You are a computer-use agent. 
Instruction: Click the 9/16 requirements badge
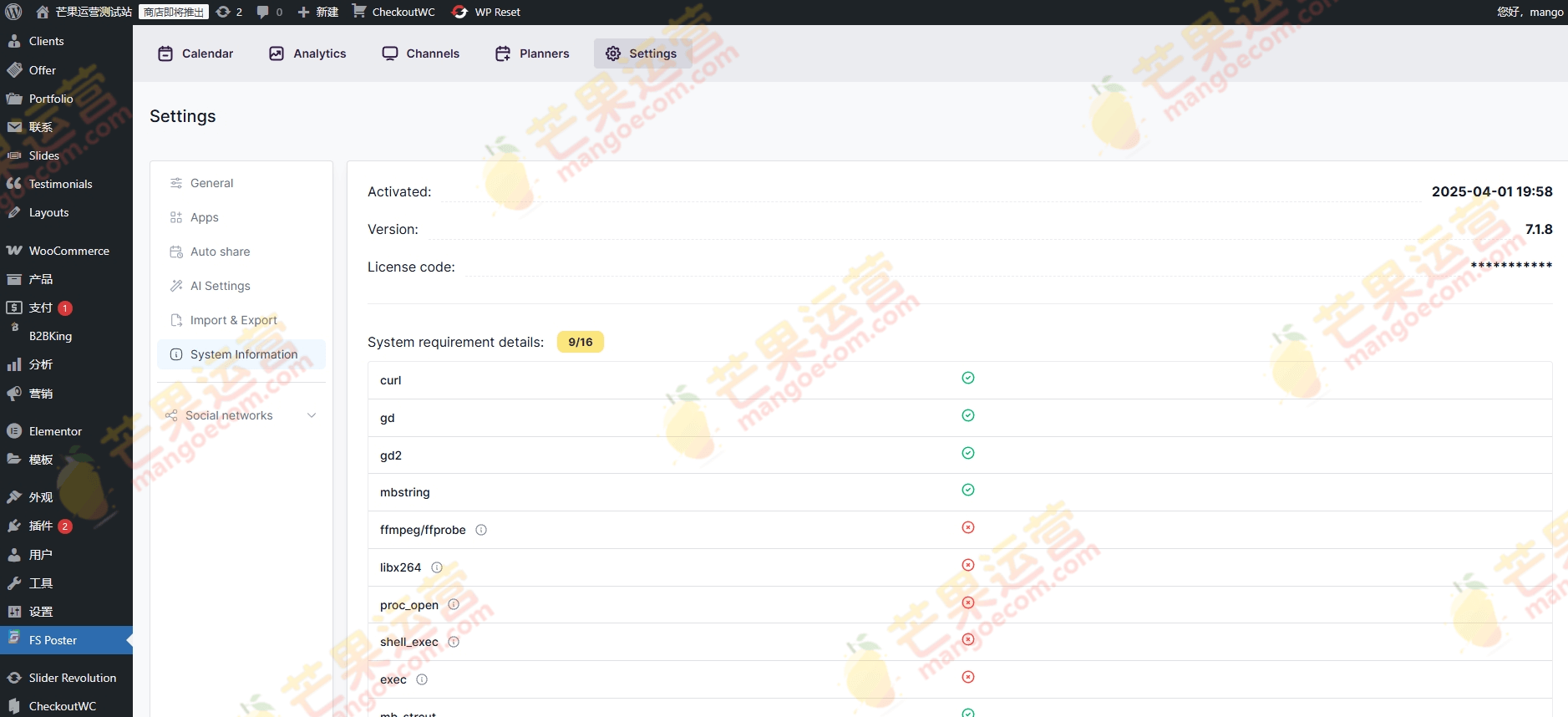(580, 342)
